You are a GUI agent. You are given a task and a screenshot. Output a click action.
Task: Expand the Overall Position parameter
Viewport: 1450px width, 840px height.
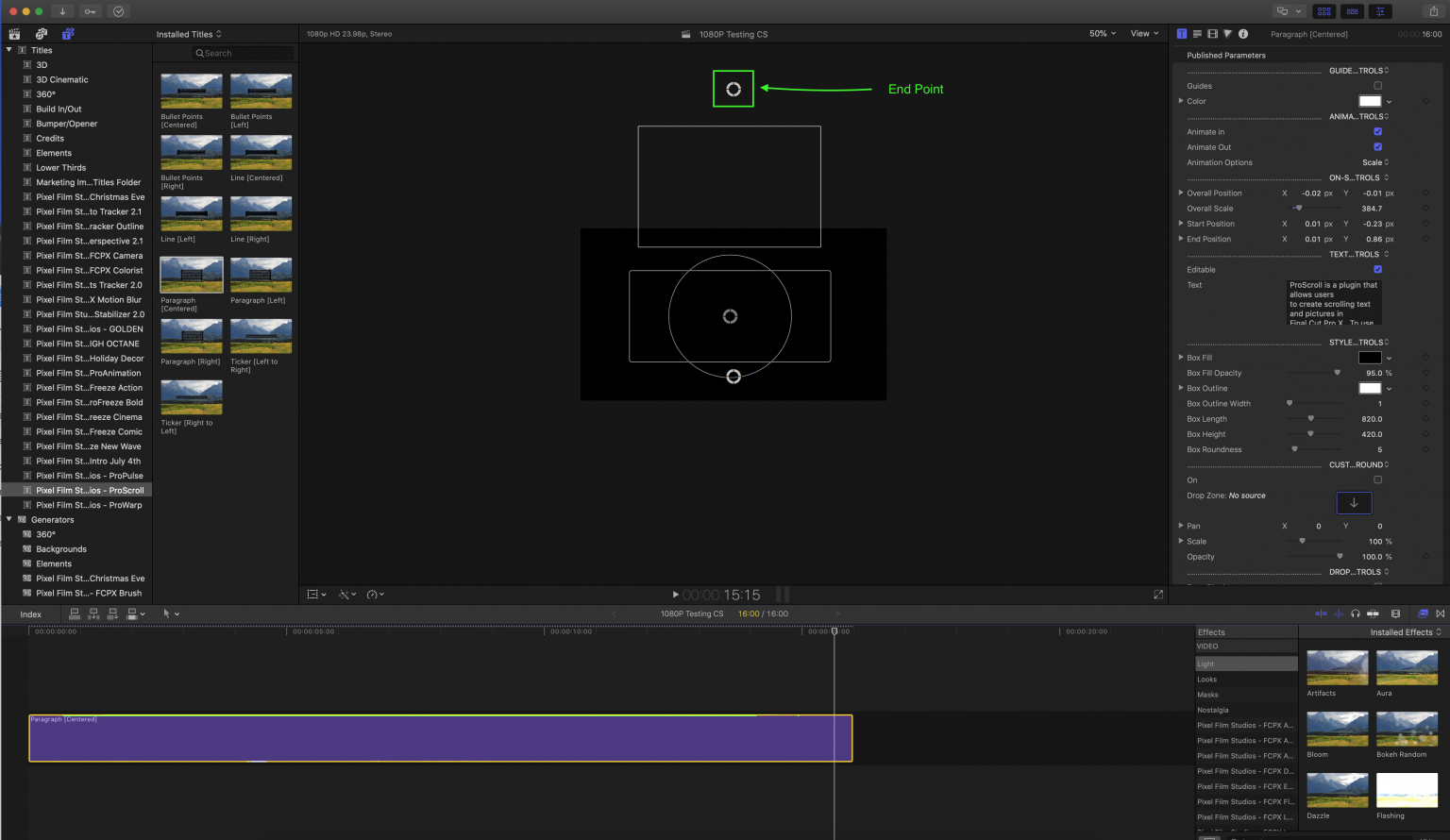[x=1181, y=193]
